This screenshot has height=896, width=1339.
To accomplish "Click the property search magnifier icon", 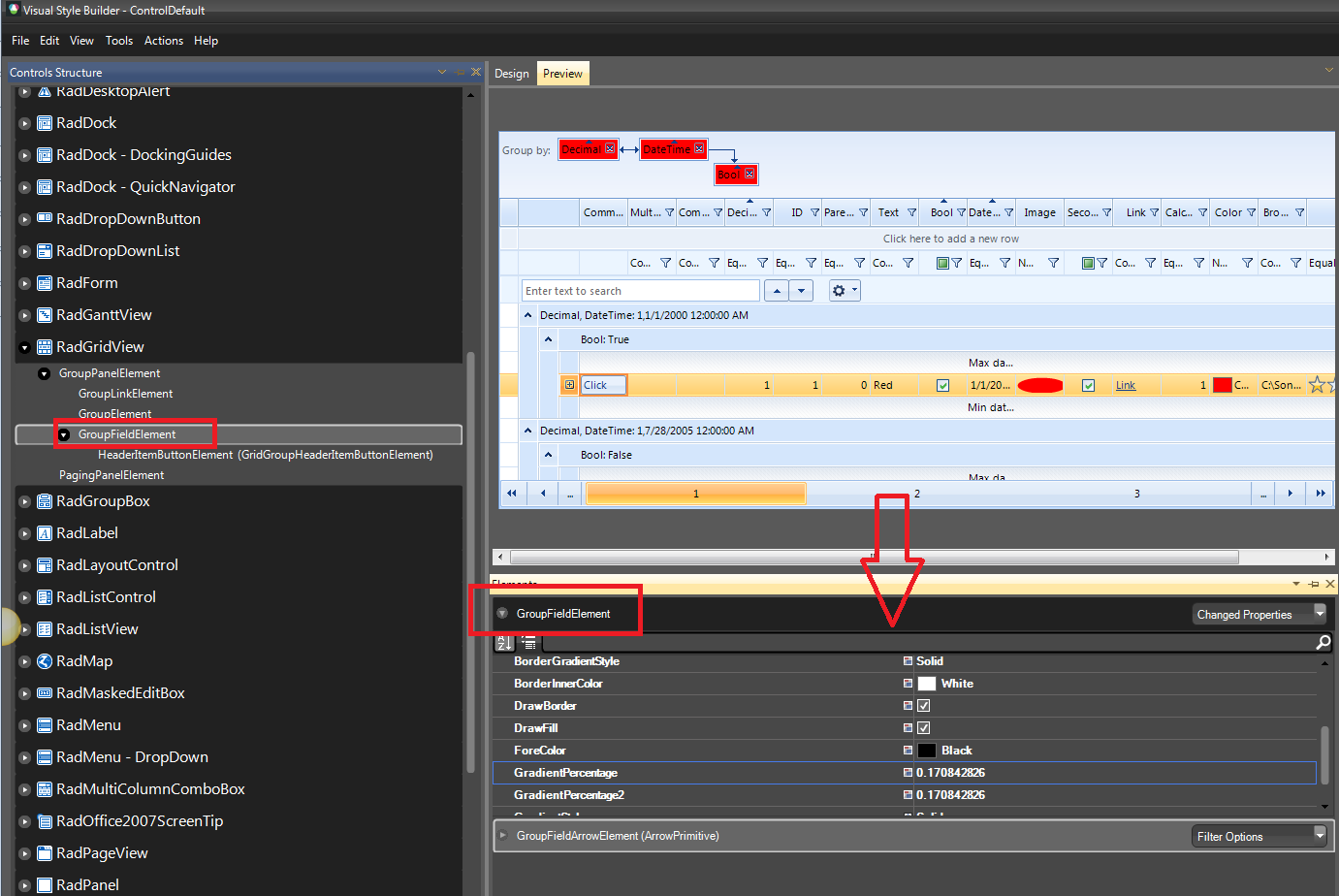I will click(x=1323, y=643).
